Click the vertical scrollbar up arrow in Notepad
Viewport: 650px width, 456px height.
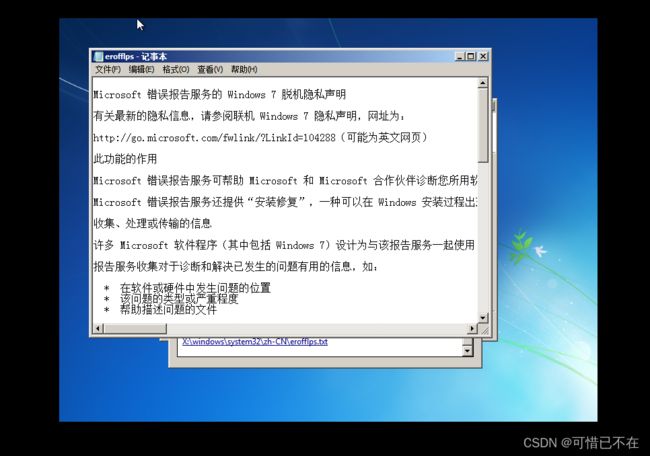[483, 83]
